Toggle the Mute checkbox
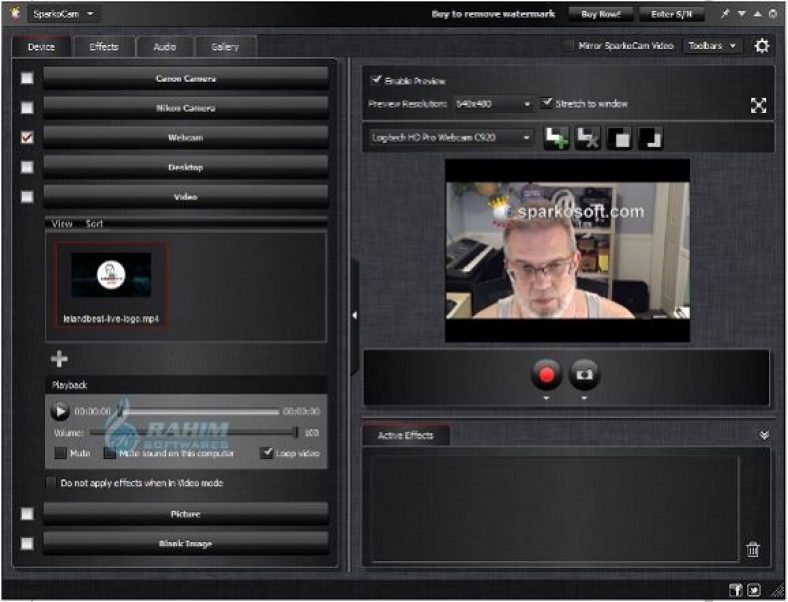 coord(60,453)
